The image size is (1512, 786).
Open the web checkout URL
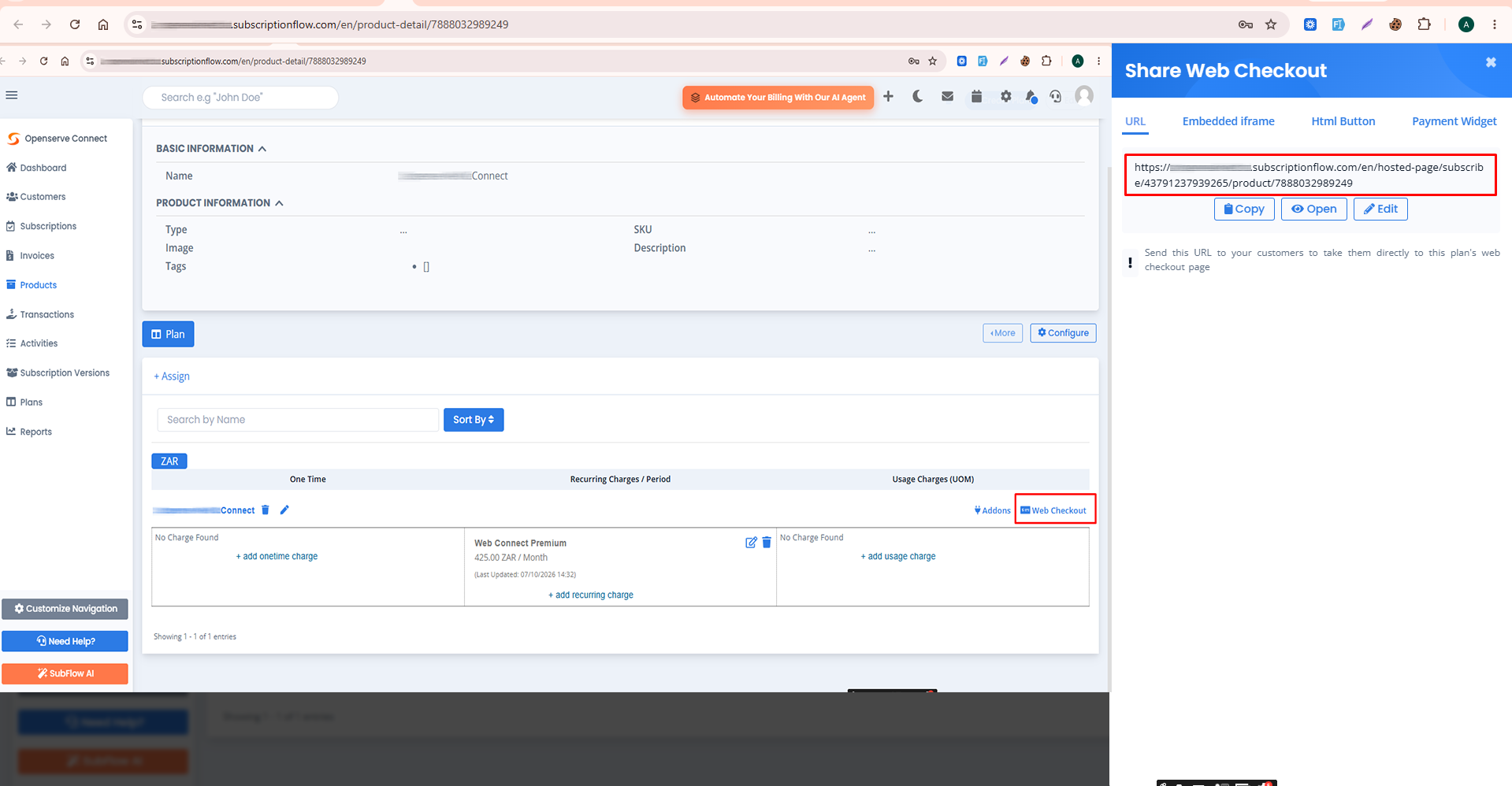1314,209
